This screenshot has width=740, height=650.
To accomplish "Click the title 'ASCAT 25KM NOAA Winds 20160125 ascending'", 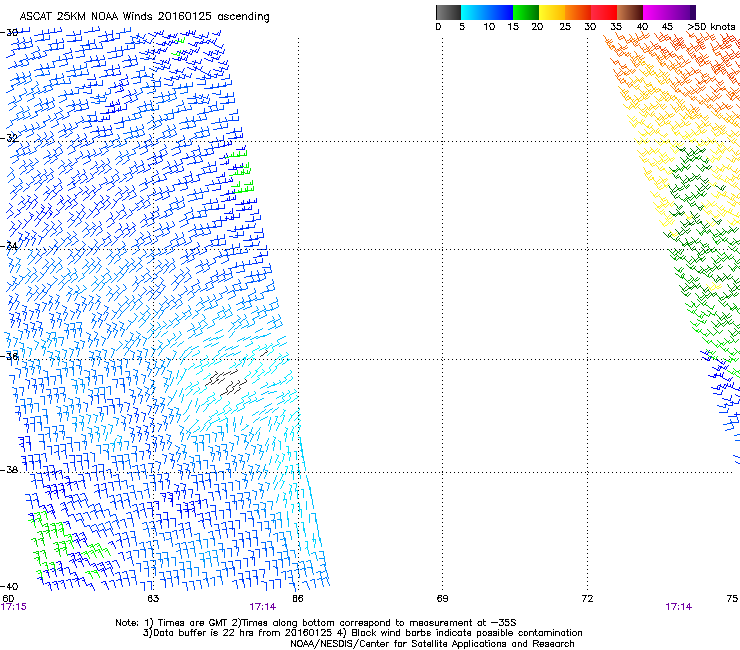I will pyautogui.click(x=144, y=16).
